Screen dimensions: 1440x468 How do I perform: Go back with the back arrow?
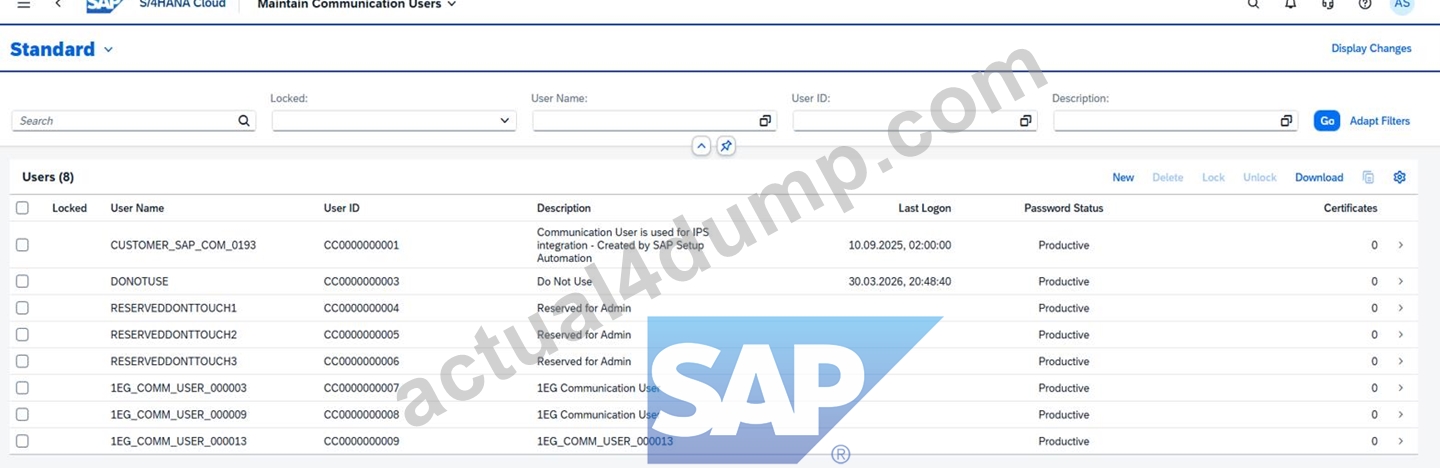point(58,4)
